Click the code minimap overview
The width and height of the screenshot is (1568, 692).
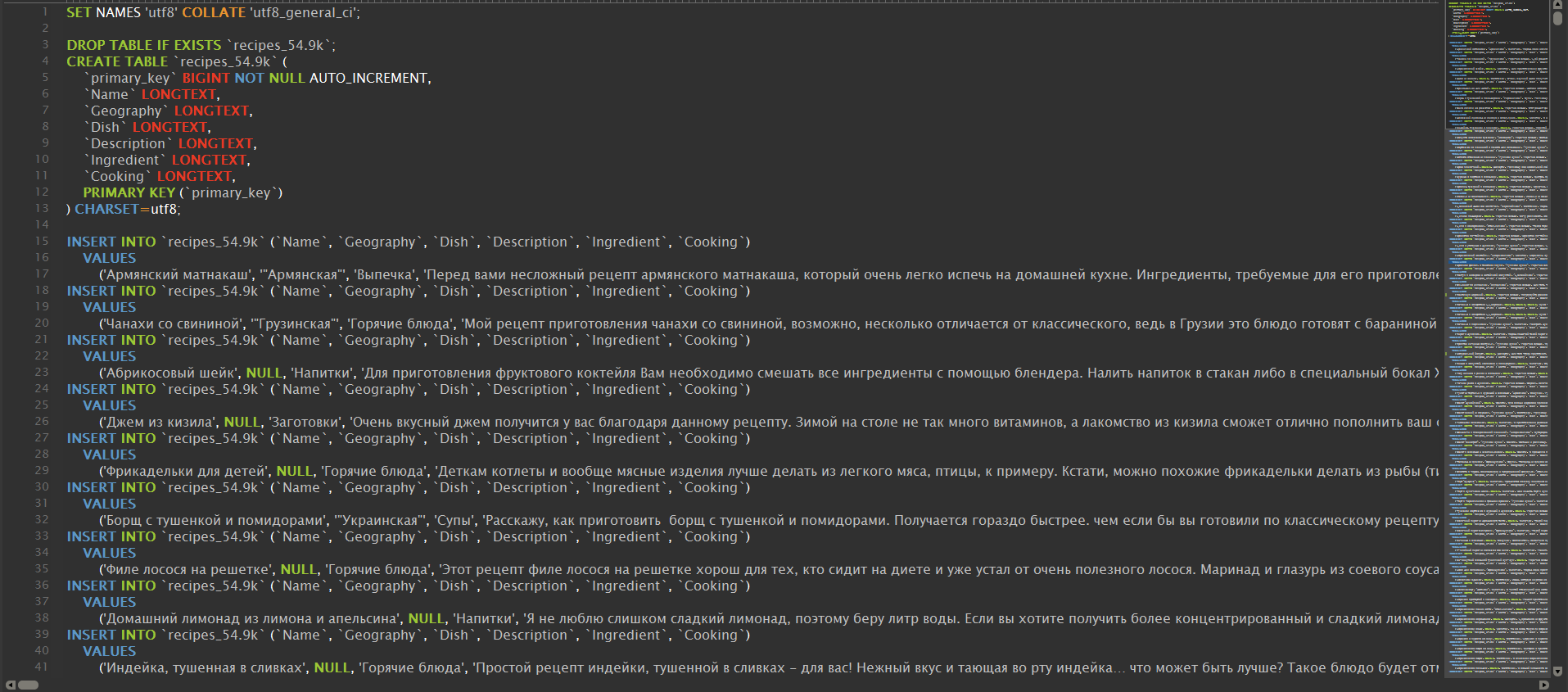pyautogui.click(x=1498, y=339)
